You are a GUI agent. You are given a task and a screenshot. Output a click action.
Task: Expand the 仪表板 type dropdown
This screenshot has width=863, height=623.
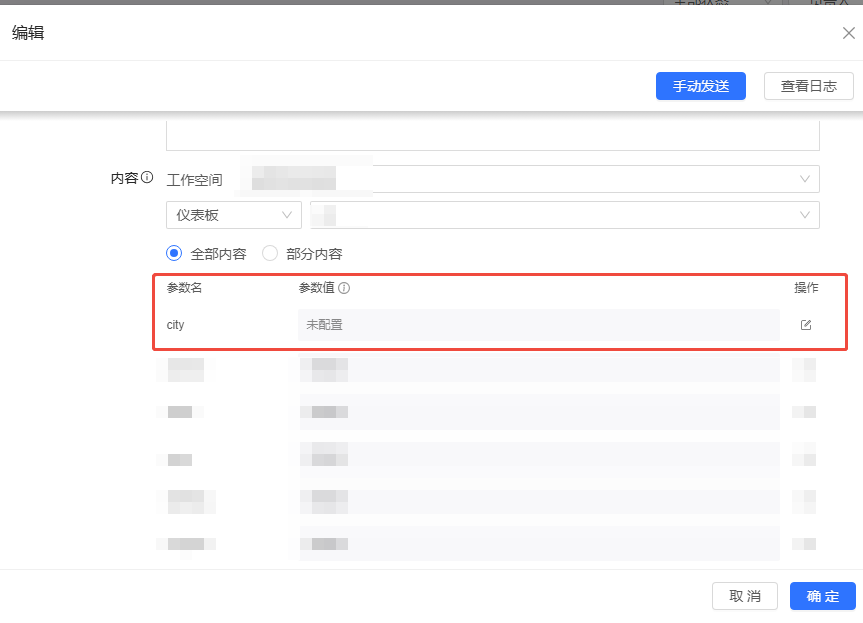[233, 215]
